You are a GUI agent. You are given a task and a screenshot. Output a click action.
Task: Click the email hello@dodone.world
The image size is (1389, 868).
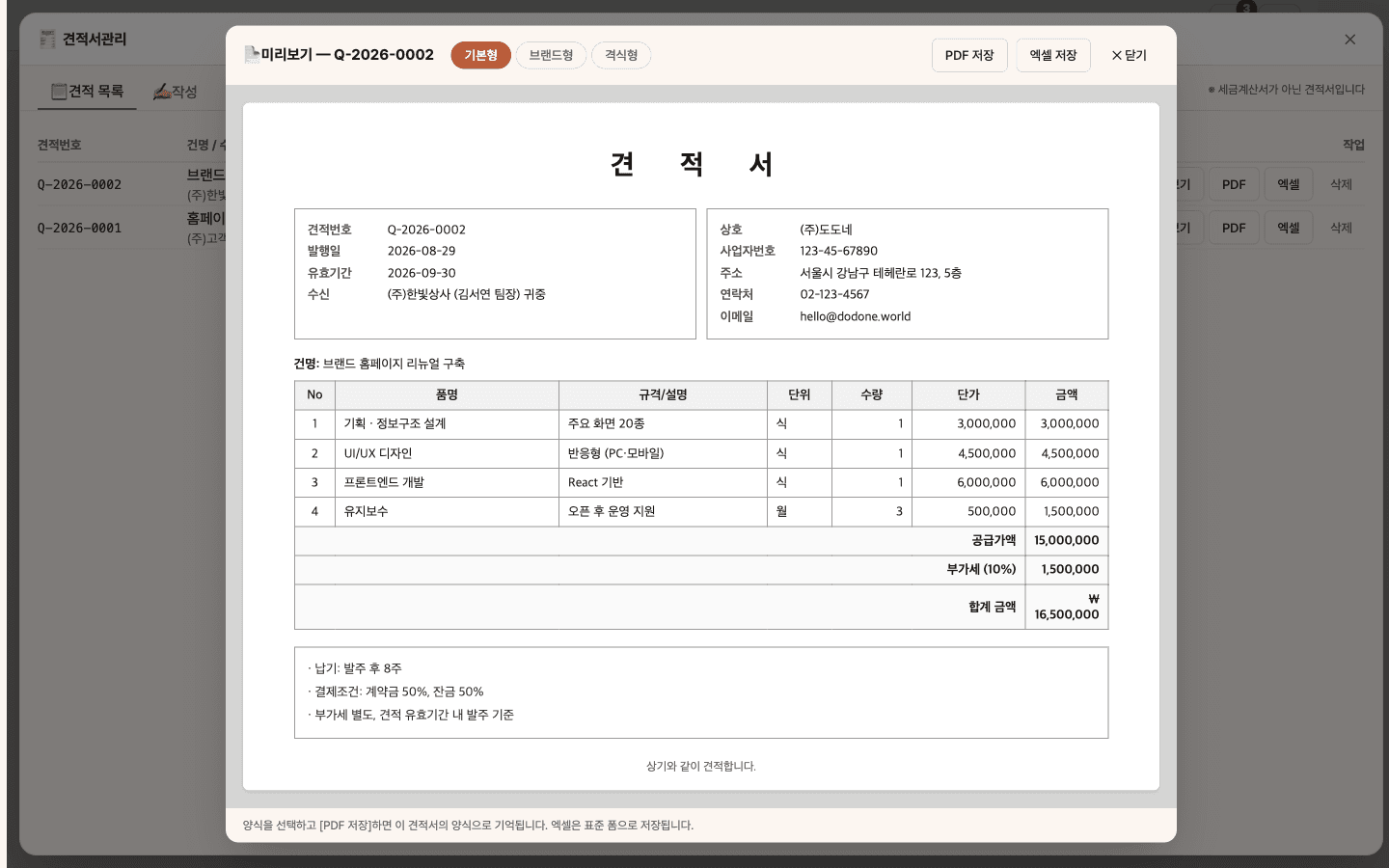click(x=855, y=316)
